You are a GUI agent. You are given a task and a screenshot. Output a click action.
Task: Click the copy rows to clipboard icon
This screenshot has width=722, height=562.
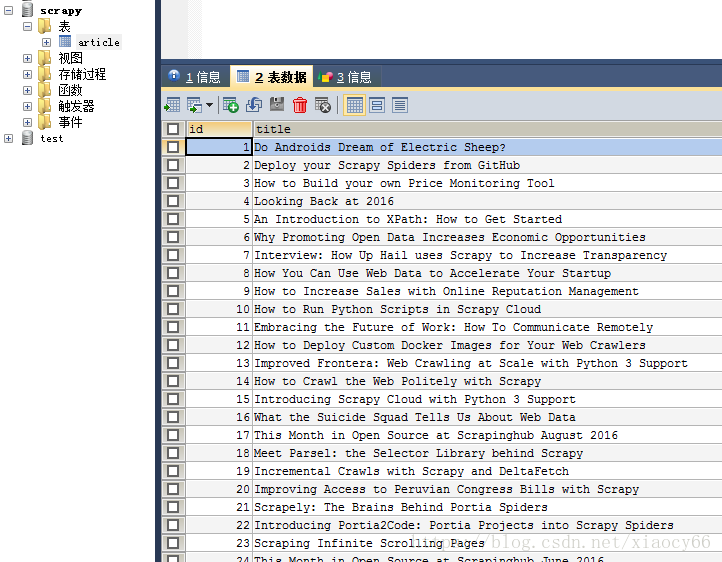coord(194,105)
